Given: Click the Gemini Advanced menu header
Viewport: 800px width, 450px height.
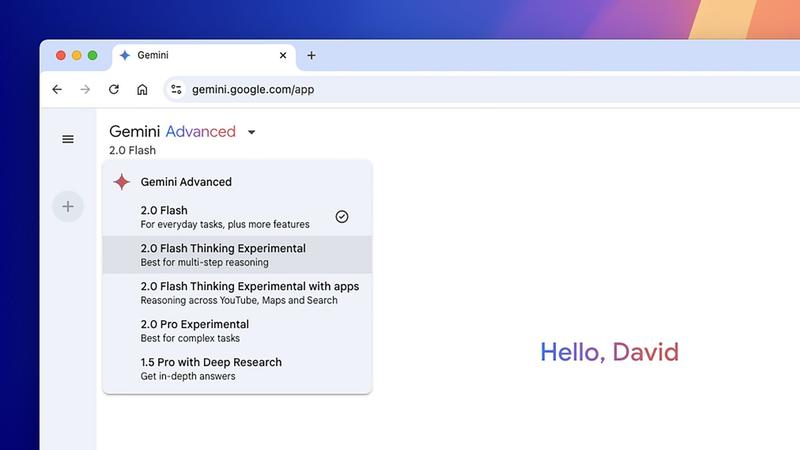Looking at the screenshot, I should point(186,182).
